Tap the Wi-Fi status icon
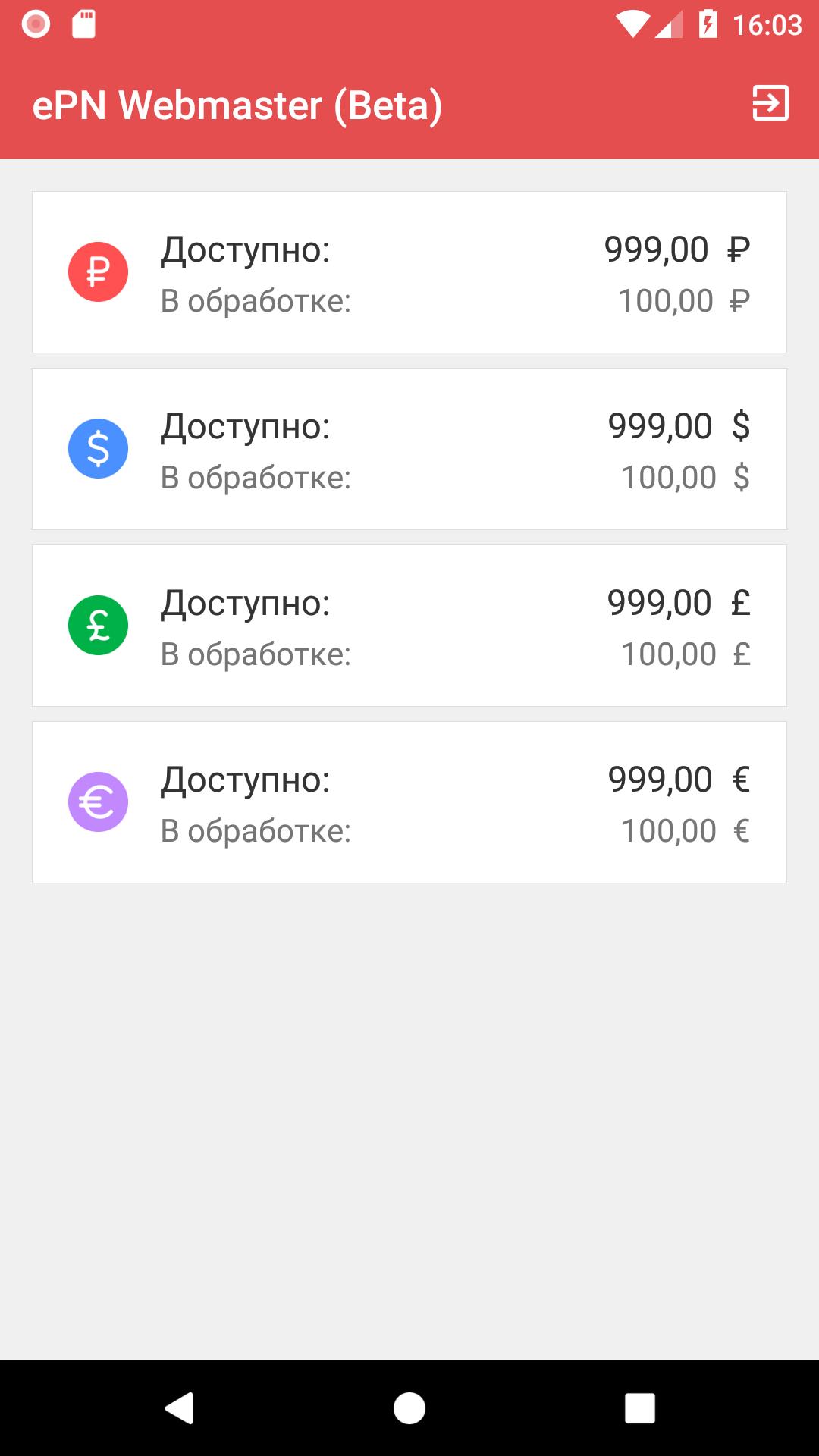 [632, 24]
